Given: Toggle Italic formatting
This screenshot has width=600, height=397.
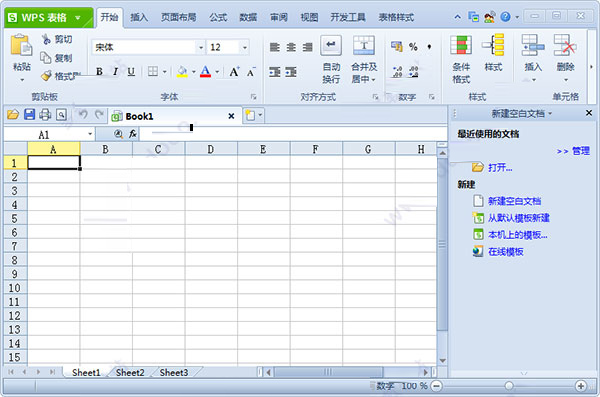Looking at the screenshot, I should pos(115,72).
